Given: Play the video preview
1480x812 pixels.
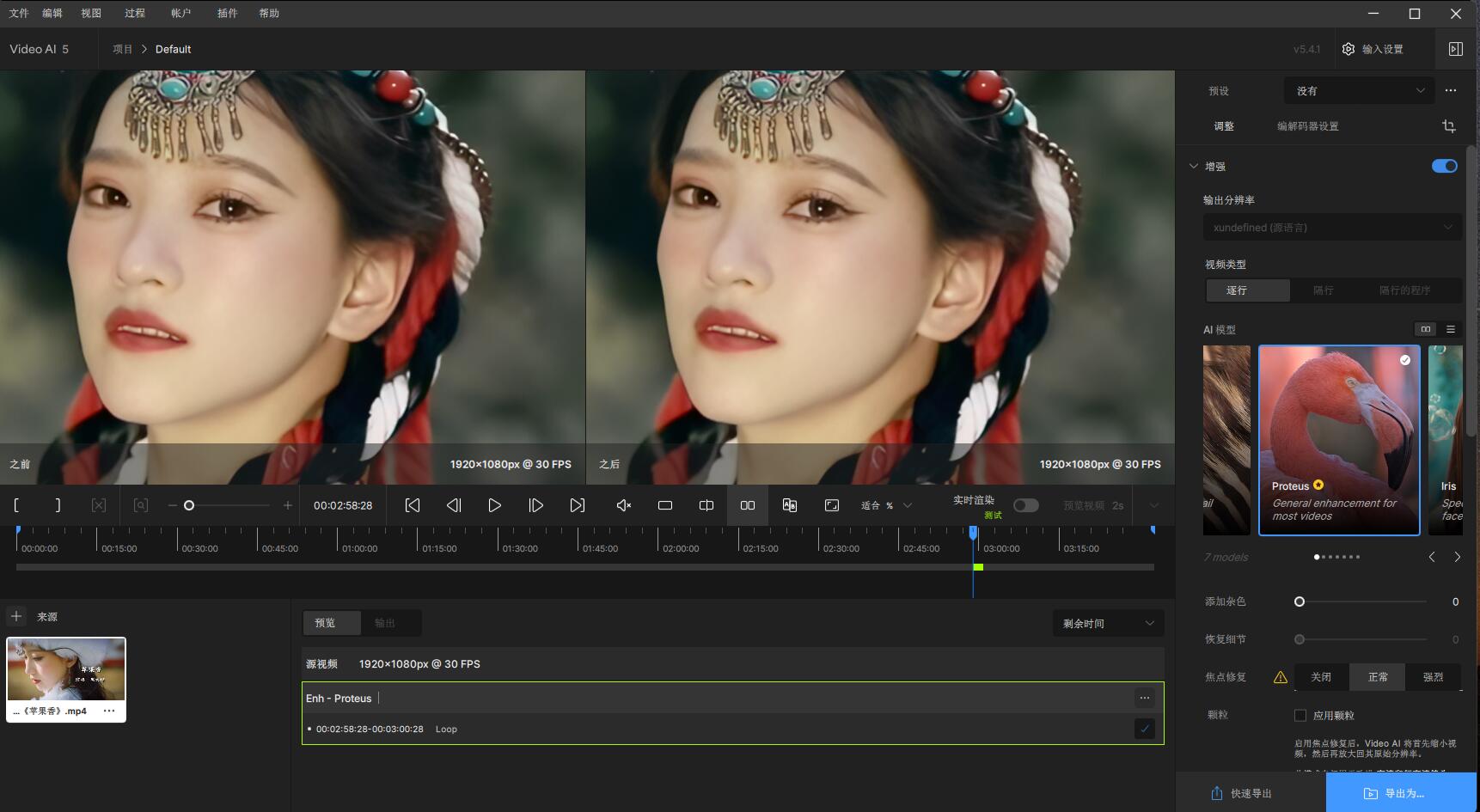Looking at the screenshot, I should 494,505.
